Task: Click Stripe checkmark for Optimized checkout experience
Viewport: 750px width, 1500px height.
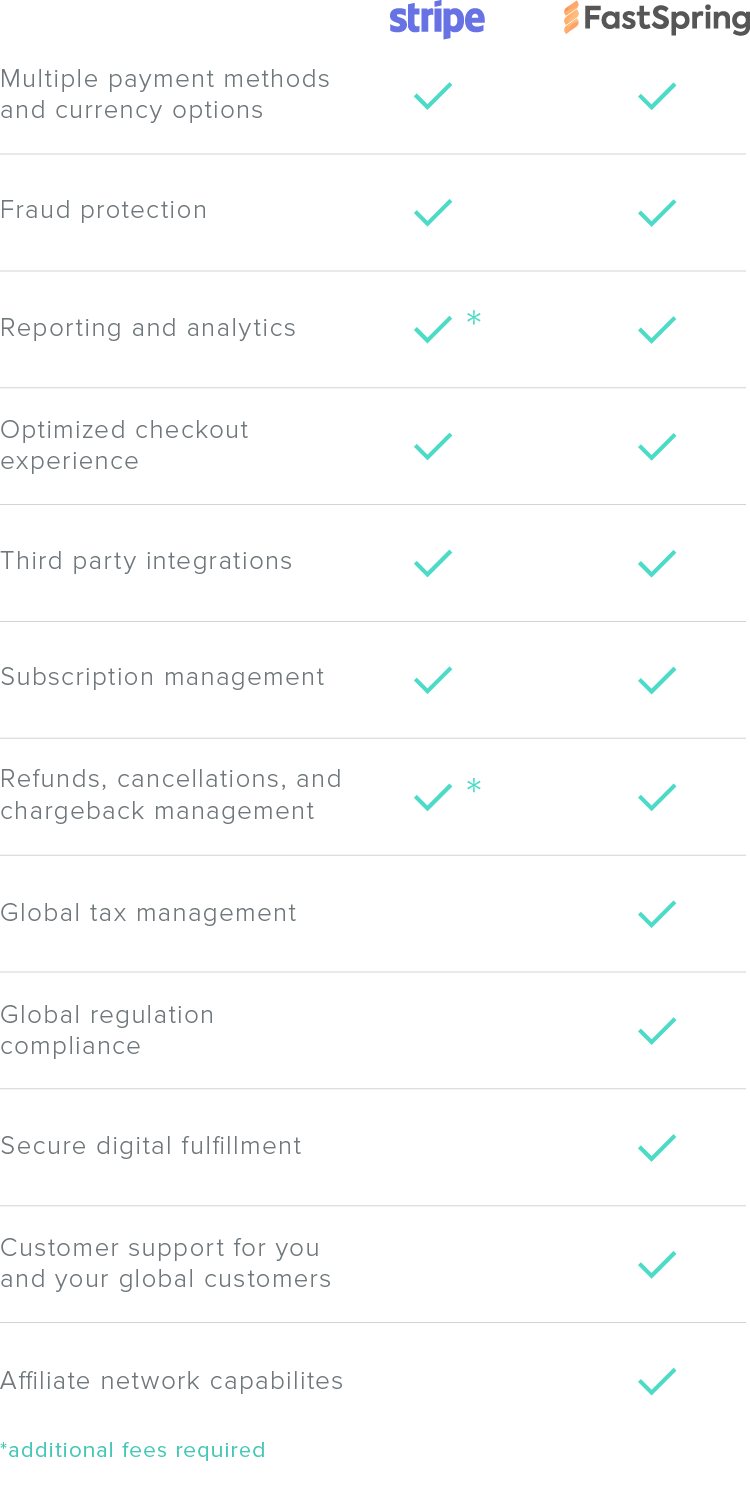Action: click(433, 446)
